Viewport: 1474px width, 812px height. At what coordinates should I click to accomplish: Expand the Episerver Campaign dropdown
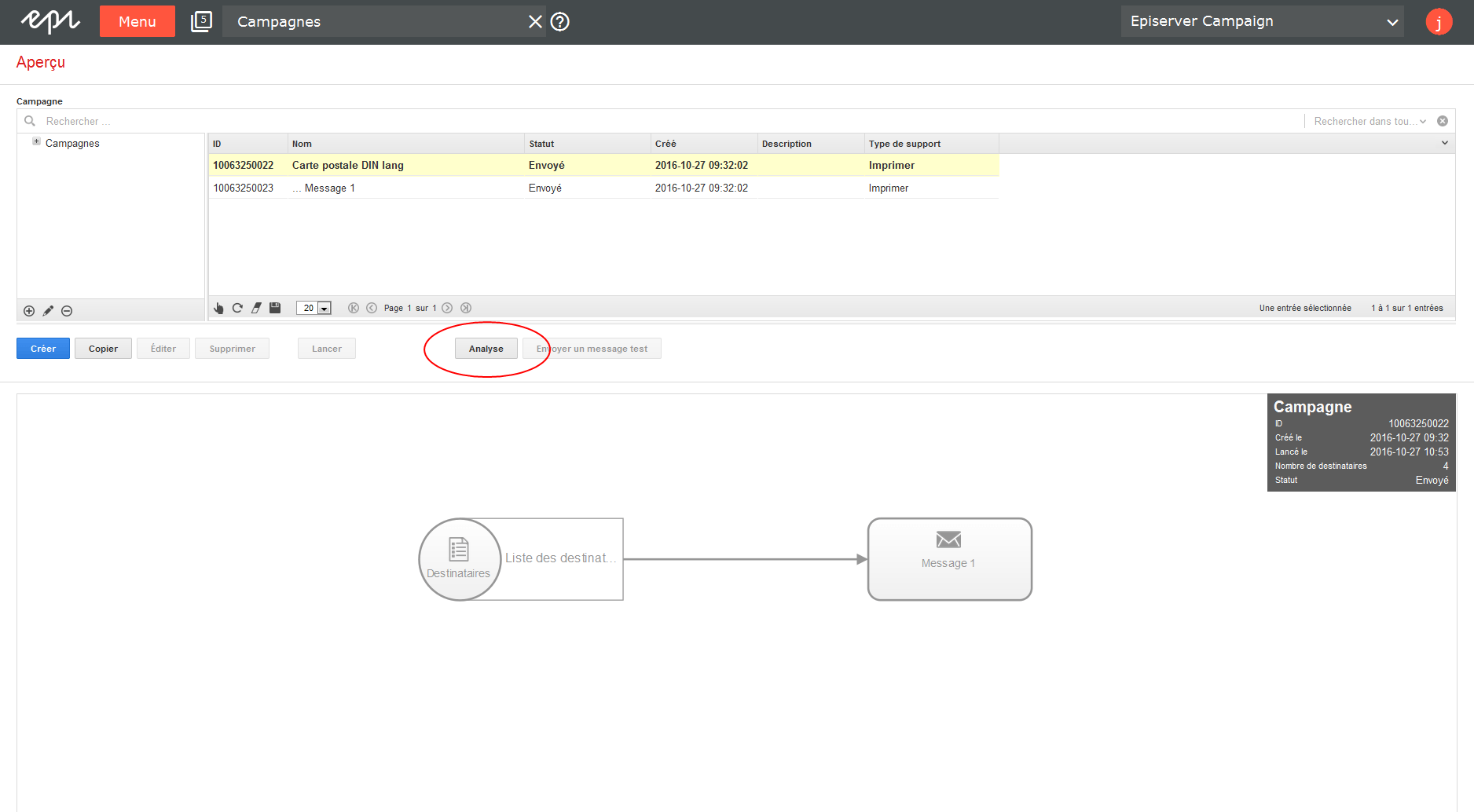pyautogui.click(x=1262, y=21)
